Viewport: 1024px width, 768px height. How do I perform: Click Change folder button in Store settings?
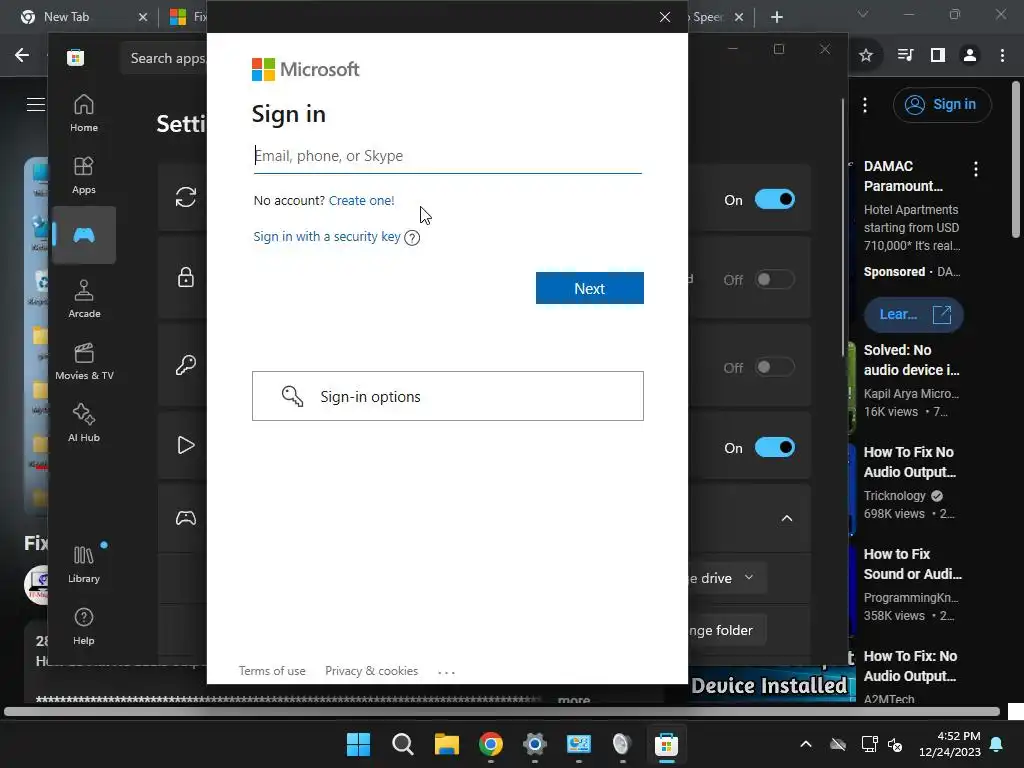coord(726,630)
